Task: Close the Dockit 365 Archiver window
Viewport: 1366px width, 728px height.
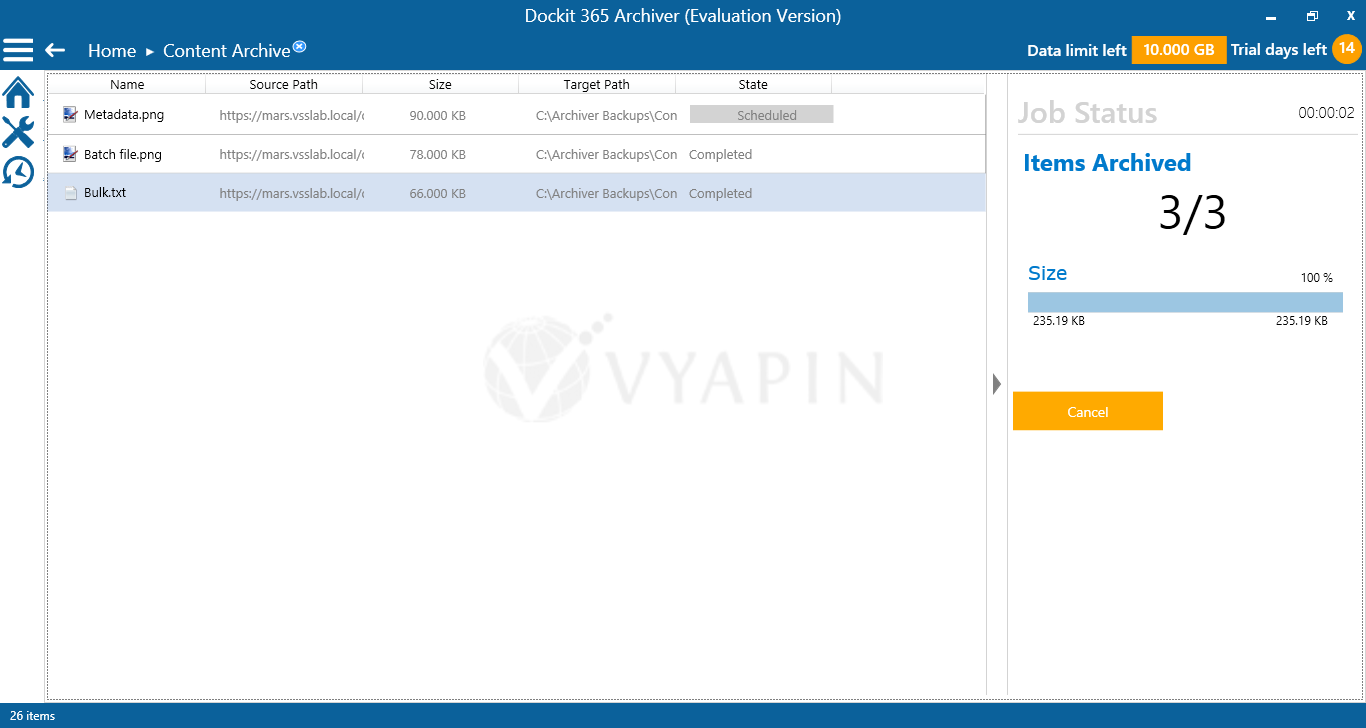Action: [1350, 16]
